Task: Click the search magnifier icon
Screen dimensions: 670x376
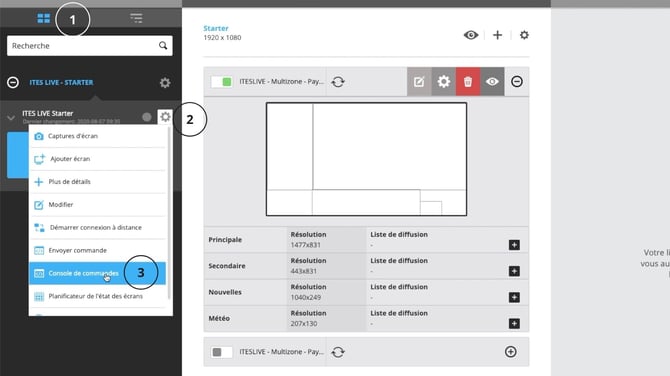Action: click(x=163, y=45)
